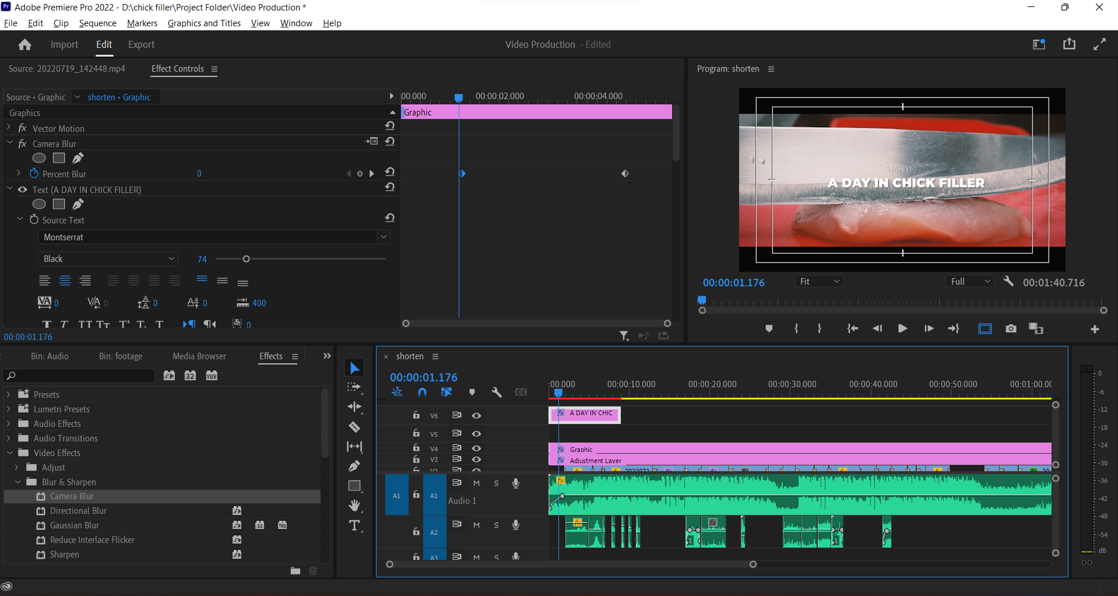Select the Type tool
The image size is (1118, 596).
coord(354,525)
